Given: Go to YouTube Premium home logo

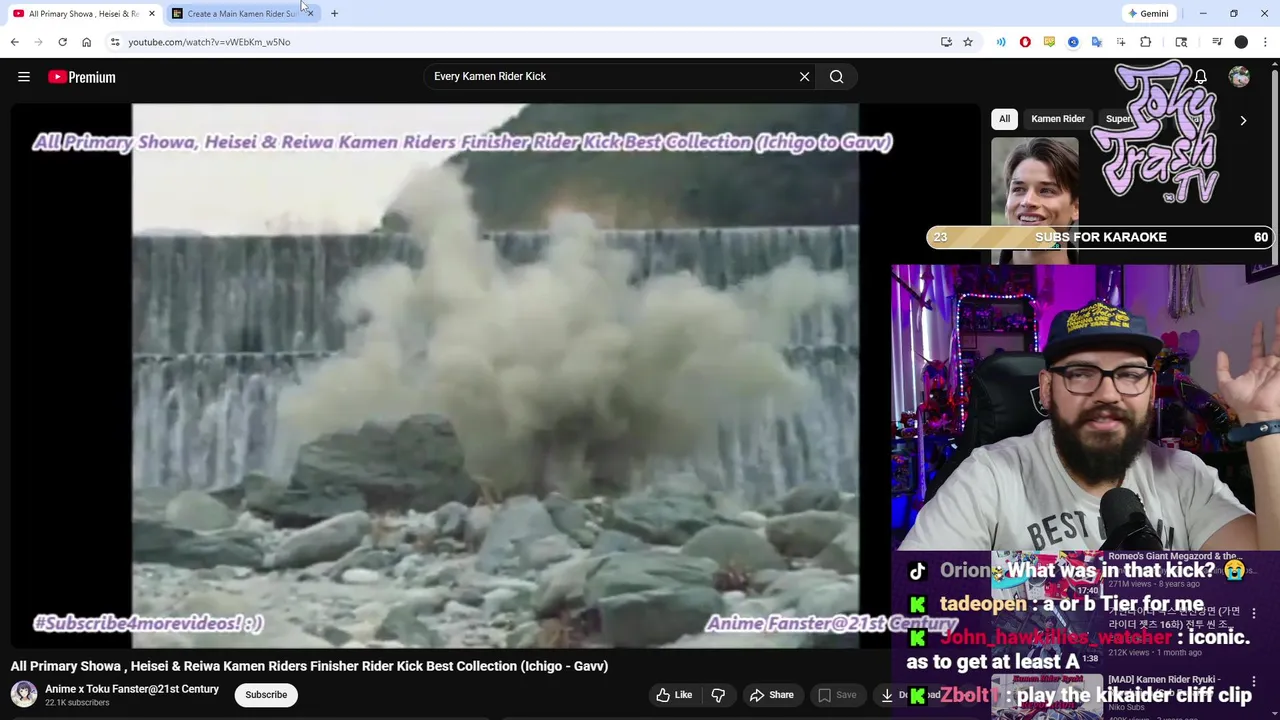Looking at the screenshot, I should [82, 77].
